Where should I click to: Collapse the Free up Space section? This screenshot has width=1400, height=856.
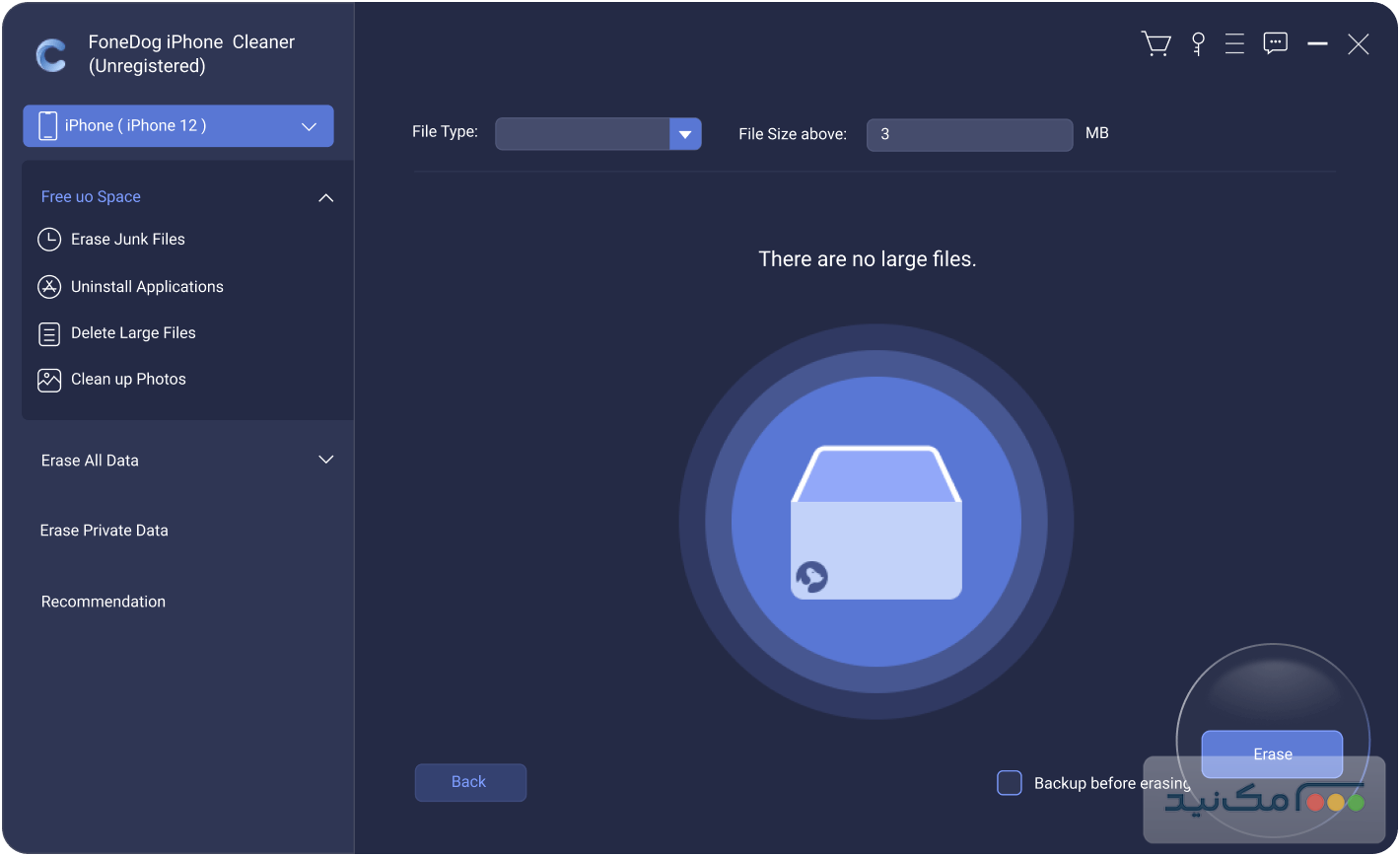325,197
